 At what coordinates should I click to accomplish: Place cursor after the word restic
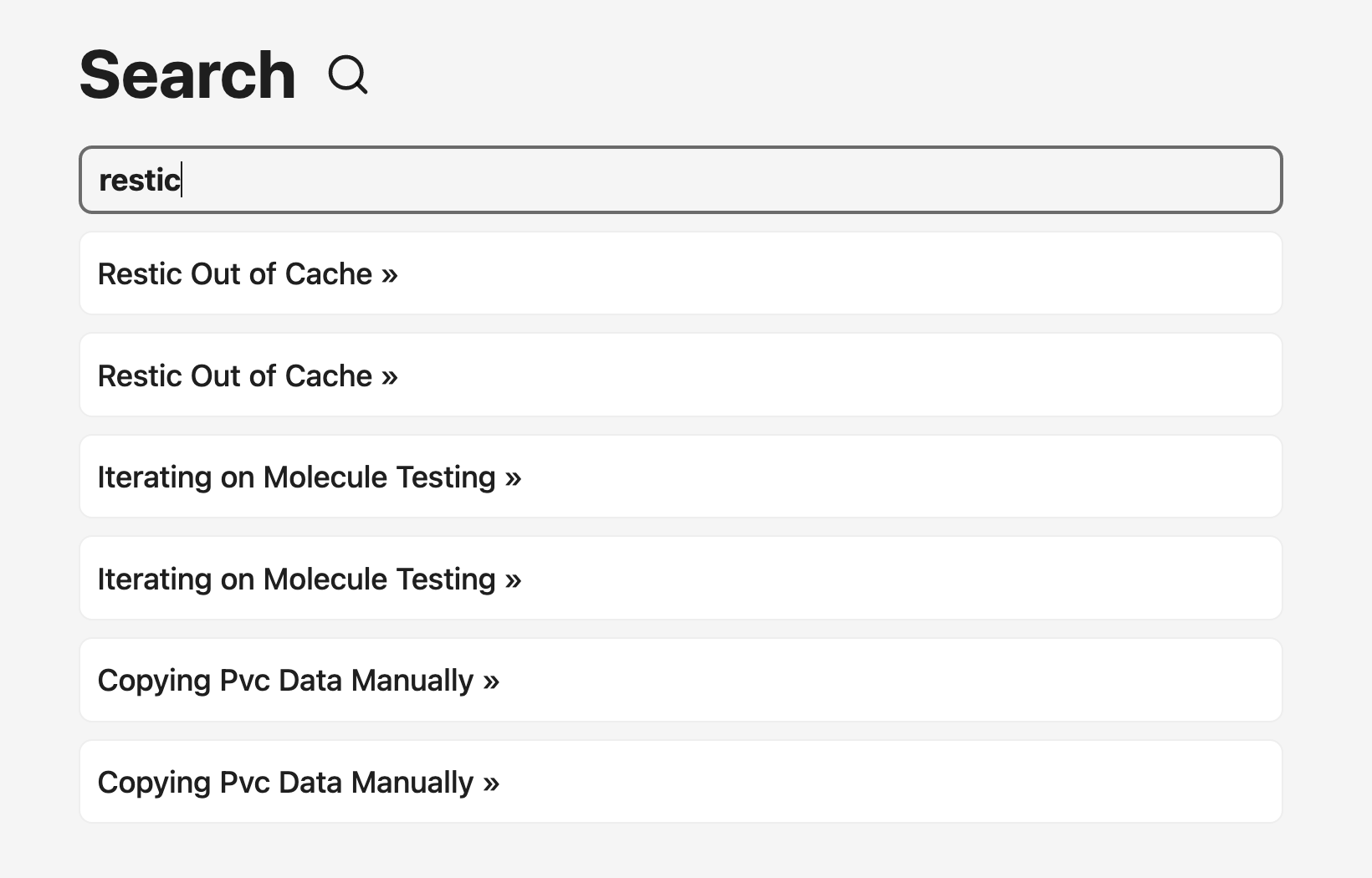182,180
